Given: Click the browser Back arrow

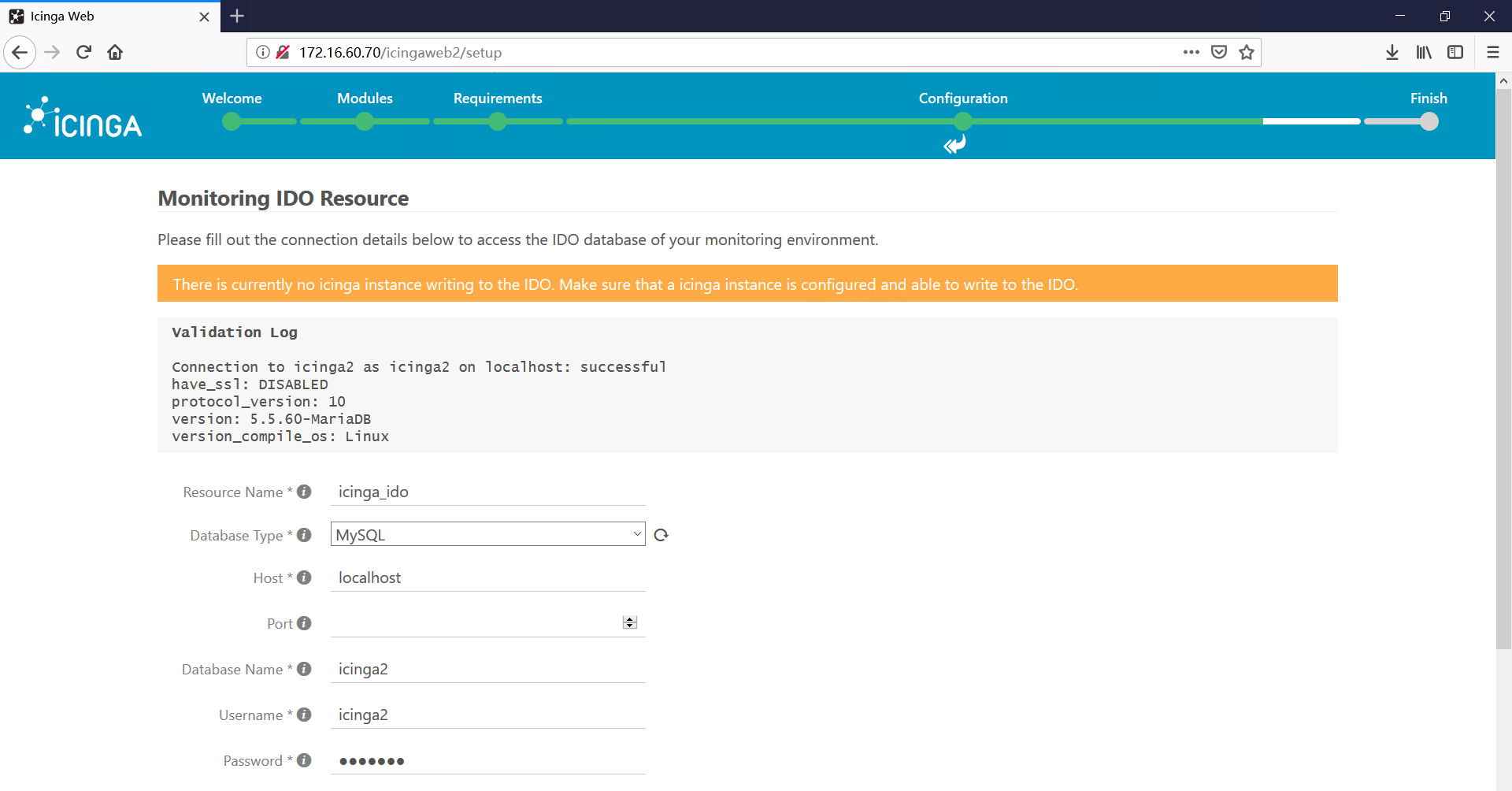Looking at the screenshot, I should click(20, 53).
